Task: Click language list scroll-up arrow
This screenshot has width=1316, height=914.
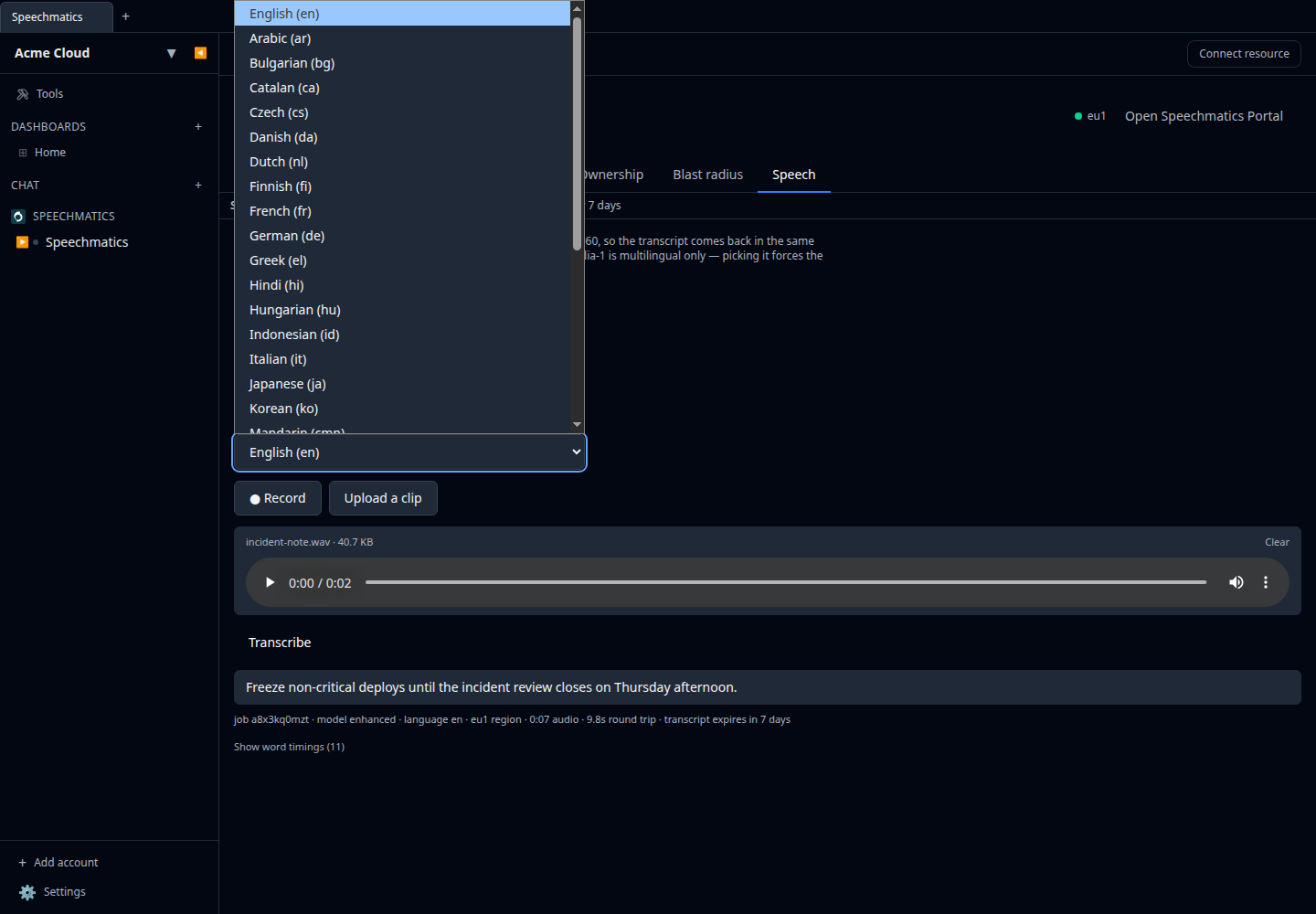Action: pos(577,8)
